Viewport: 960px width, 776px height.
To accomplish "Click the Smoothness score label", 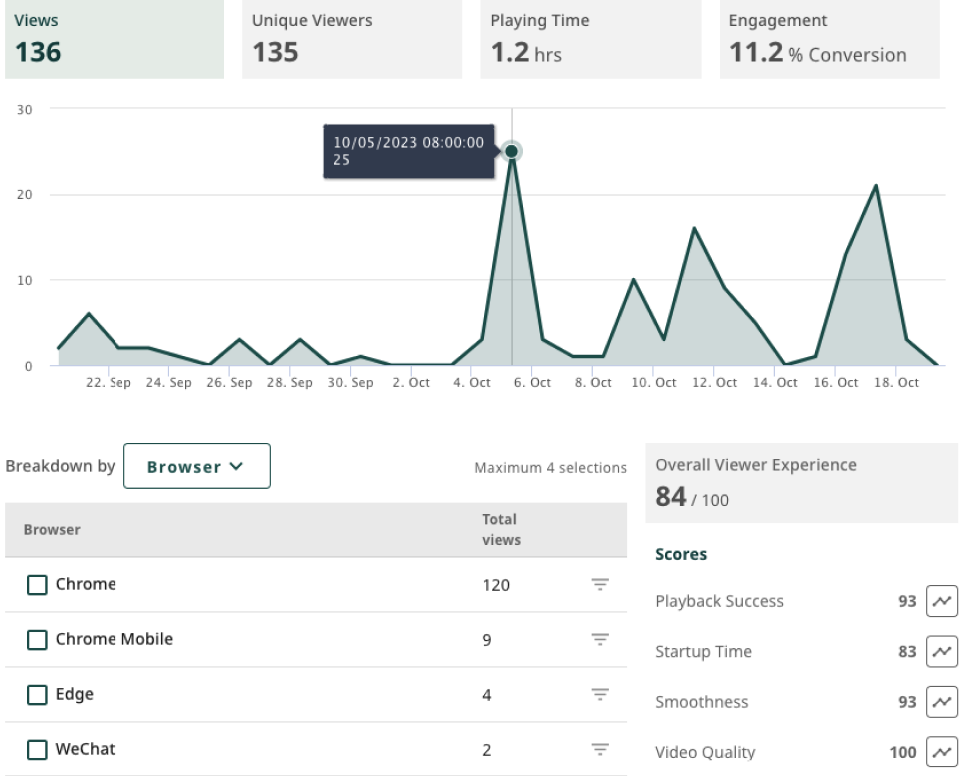I will 702,702.
